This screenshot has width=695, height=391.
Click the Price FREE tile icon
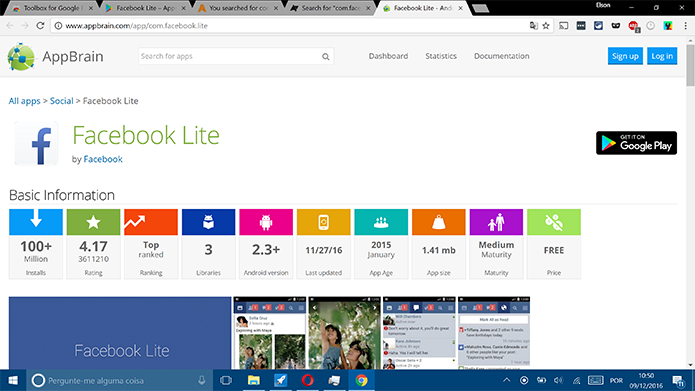[554, 222]
